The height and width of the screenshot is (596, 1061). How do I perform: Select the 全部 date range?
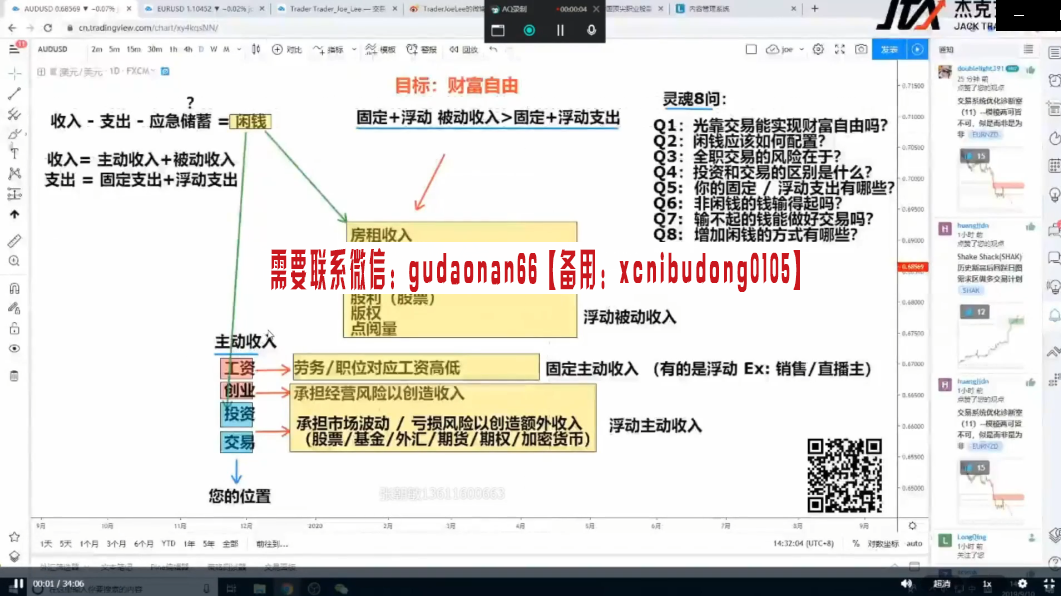[x=230, y=544]
